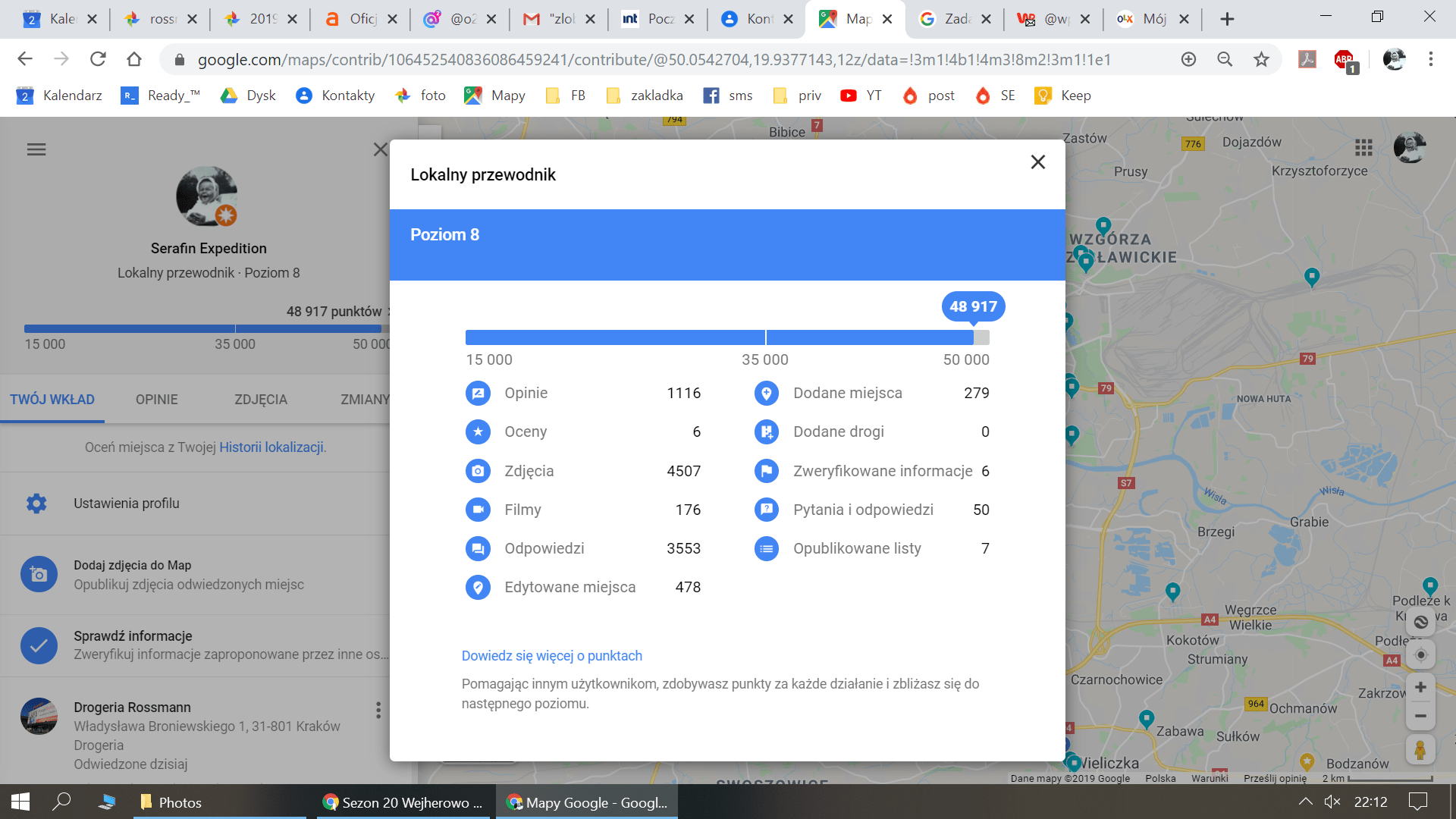1456x819 pixels.
Task: Click the points progress bar in dialog
Action: pyautogui.click(x=726, y=337)
